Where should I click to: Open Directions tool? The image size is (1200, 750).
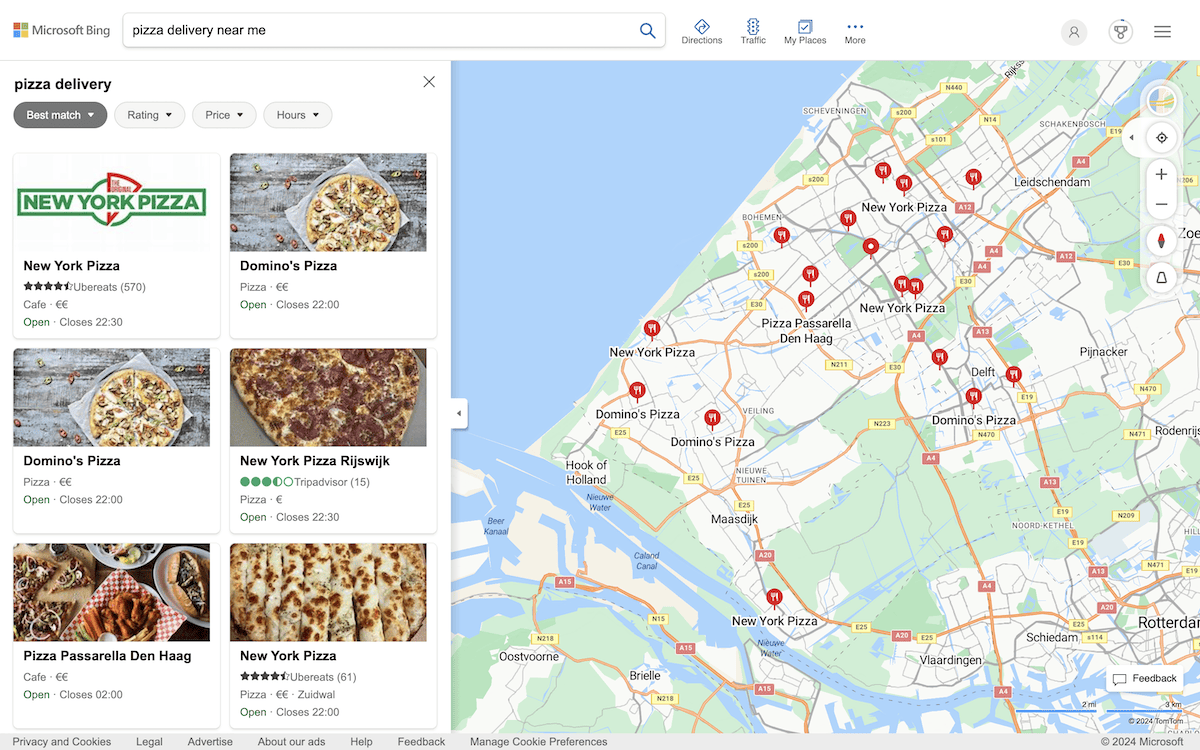pos(702,31)
